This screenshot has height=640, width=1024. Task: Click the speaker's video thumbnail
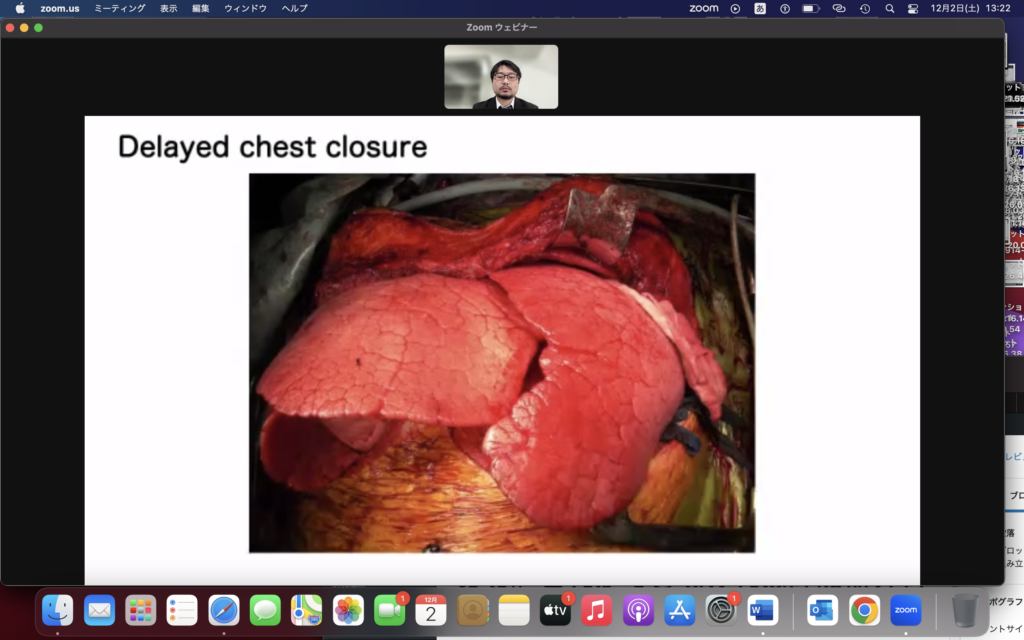(x=501, y=77)
